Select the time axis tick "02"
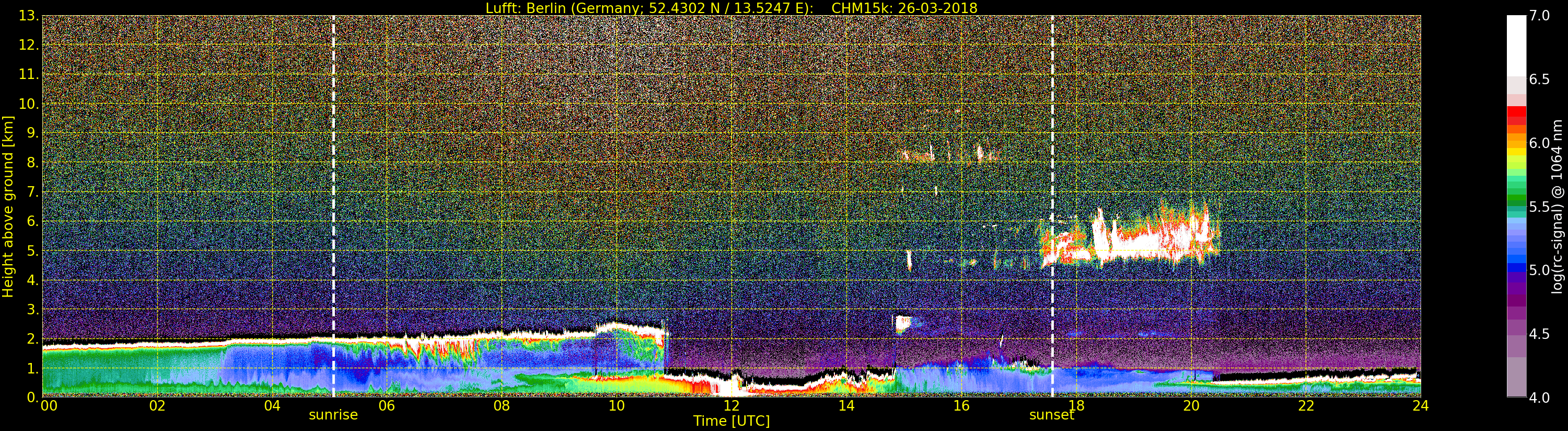Screen dimensions: 1568x431 point(157,405)
